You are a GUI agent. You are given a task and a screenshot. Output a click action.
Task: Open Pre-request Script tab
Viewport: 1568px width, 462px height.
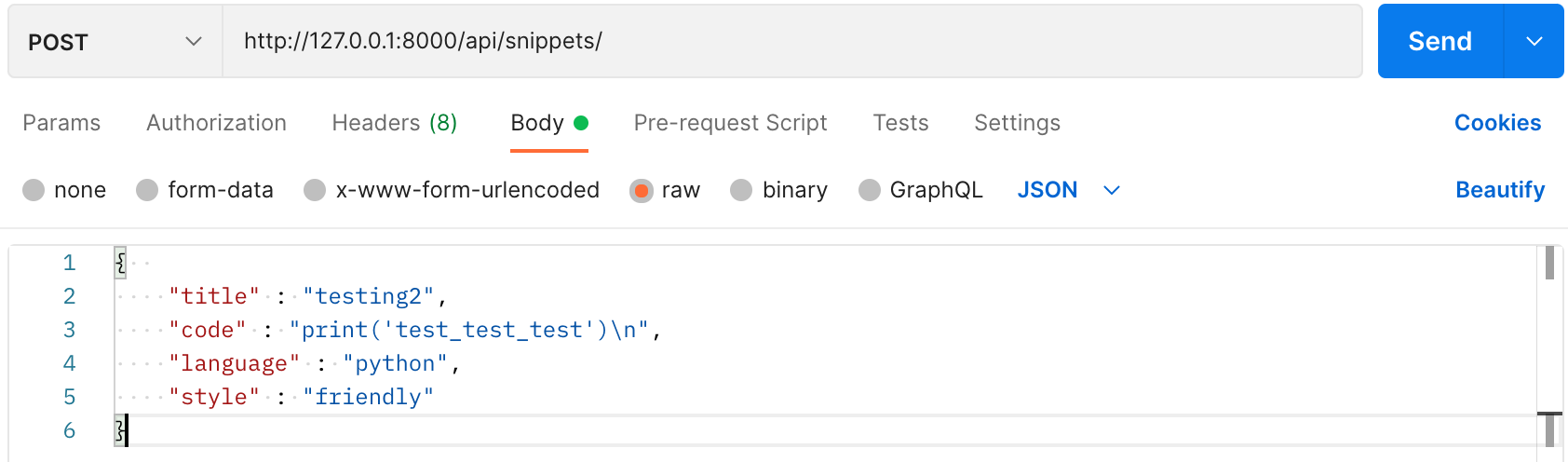pos(730,123)
